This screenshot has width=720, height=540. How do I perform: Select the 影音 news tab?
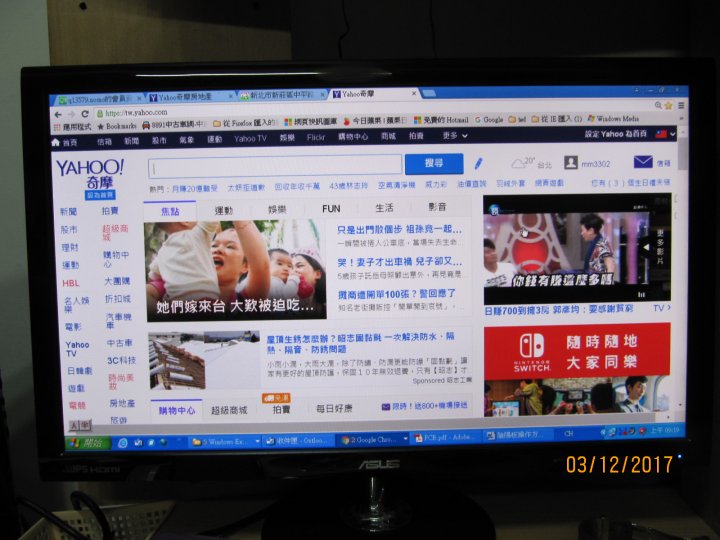(438, 207)
